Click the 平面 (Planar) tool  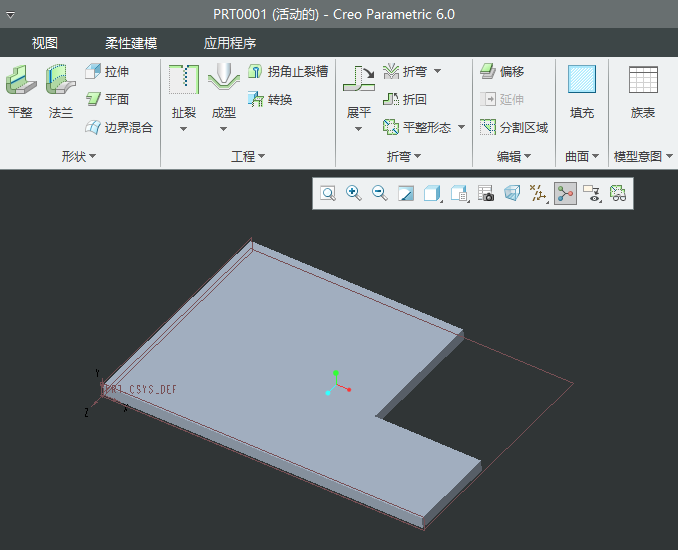click(x=107, y=99)
